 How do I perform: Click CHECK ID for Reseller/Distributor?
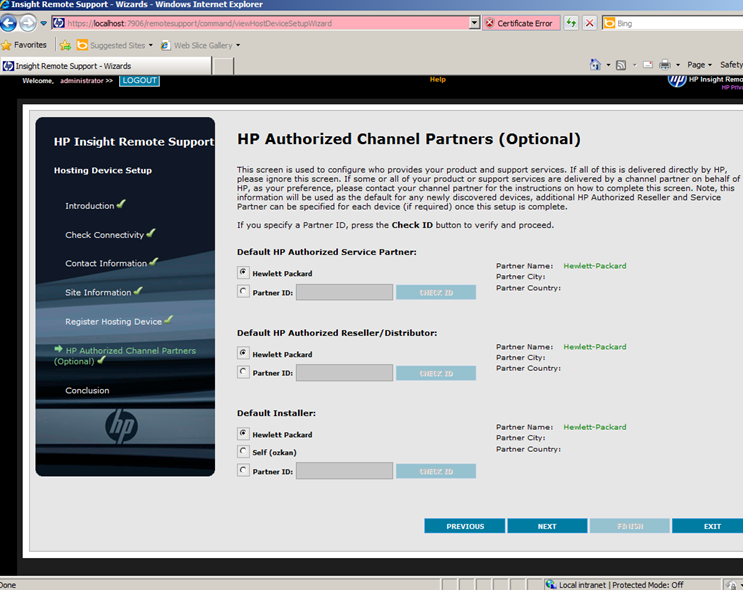tap(436, 373)
